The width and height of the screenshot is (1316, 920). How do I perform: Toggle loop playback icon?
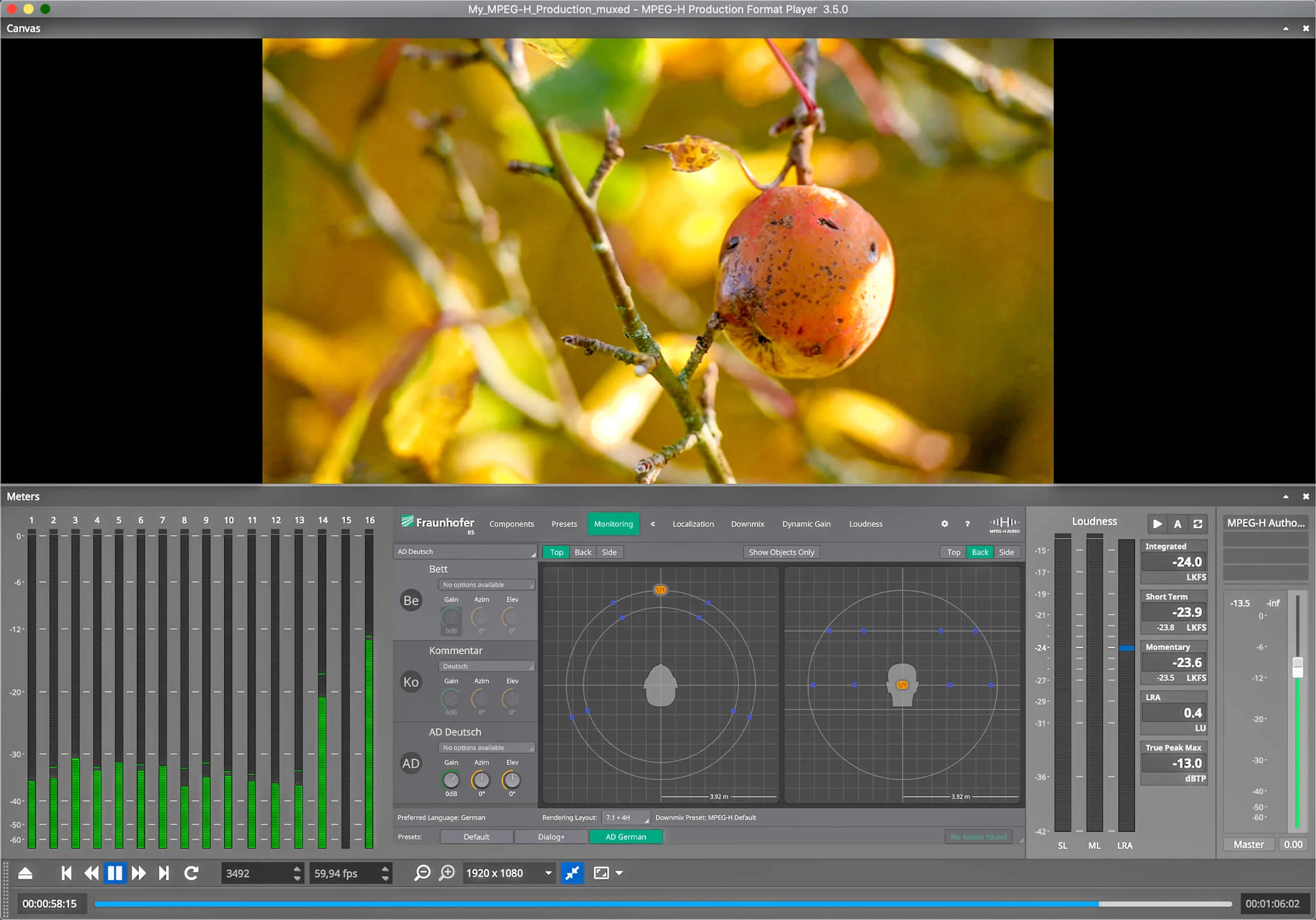click(191, 873)
